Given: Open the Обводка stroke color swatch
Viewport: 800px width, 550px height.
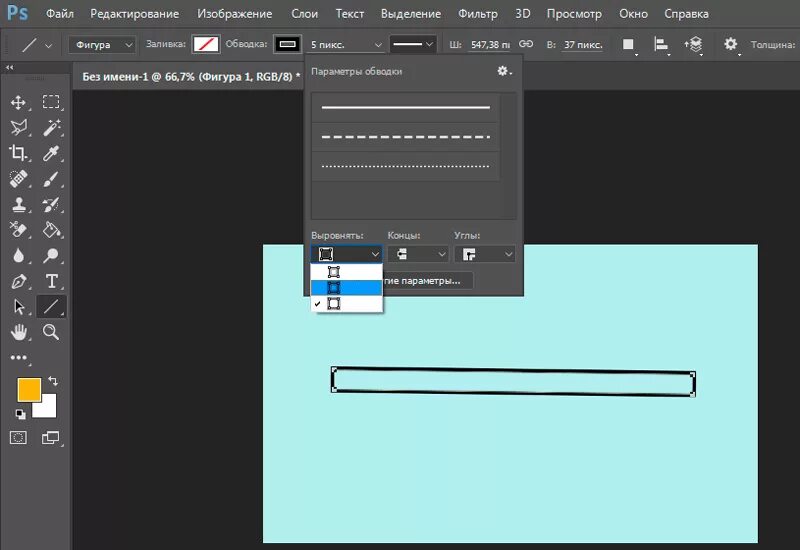Looking at the screenshot, I should [287, 44].
